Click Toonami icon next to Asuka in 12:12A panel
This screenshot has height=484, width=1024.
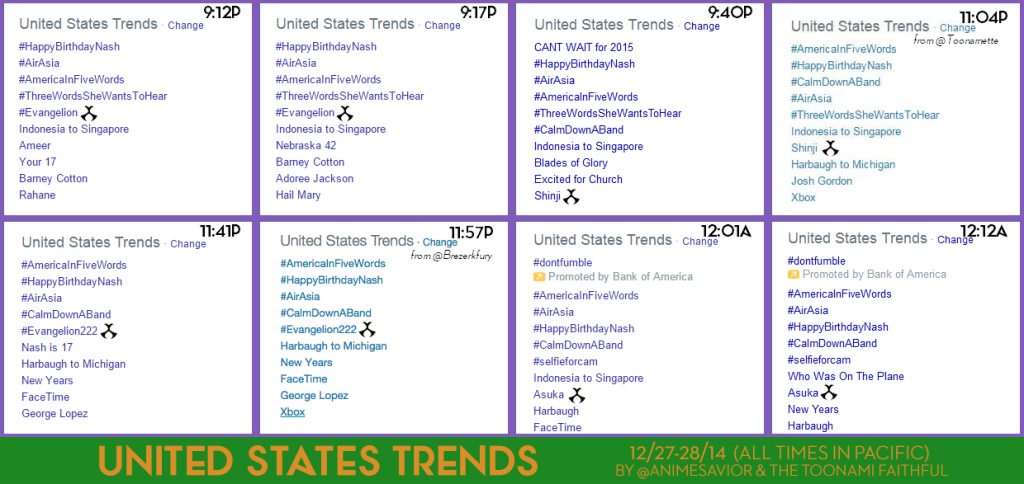point(829,393)
